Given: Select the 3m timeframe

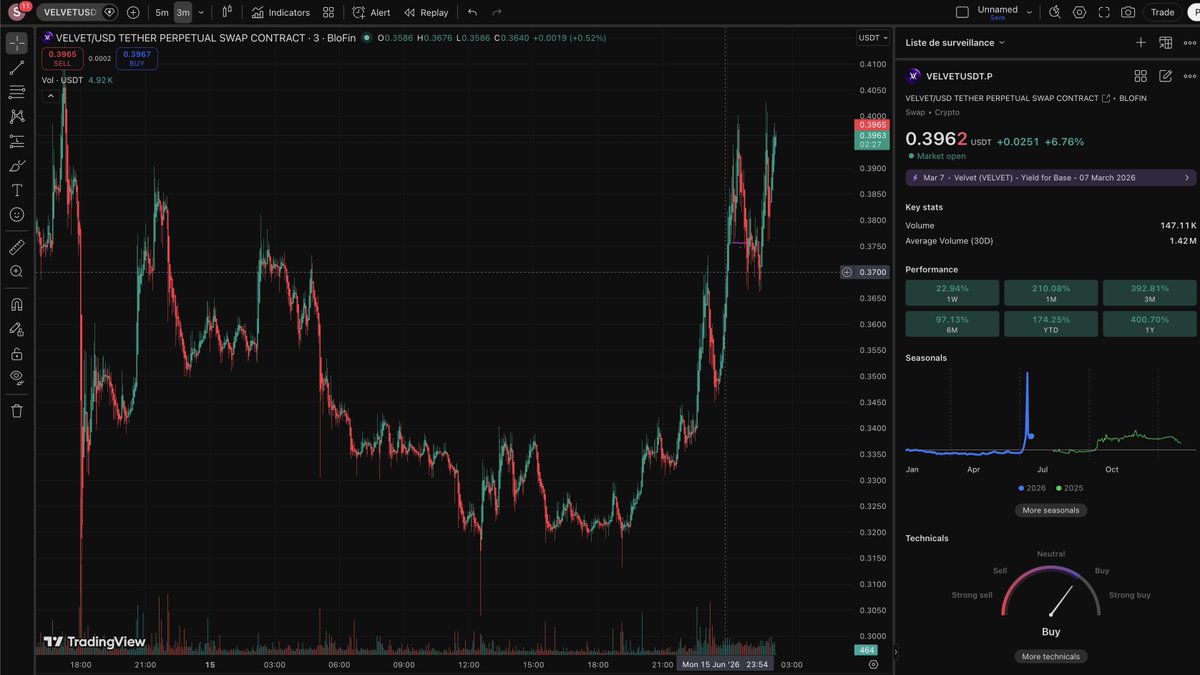Looking at the screenshot, I should pyautogui.click(x=183, y=12).
